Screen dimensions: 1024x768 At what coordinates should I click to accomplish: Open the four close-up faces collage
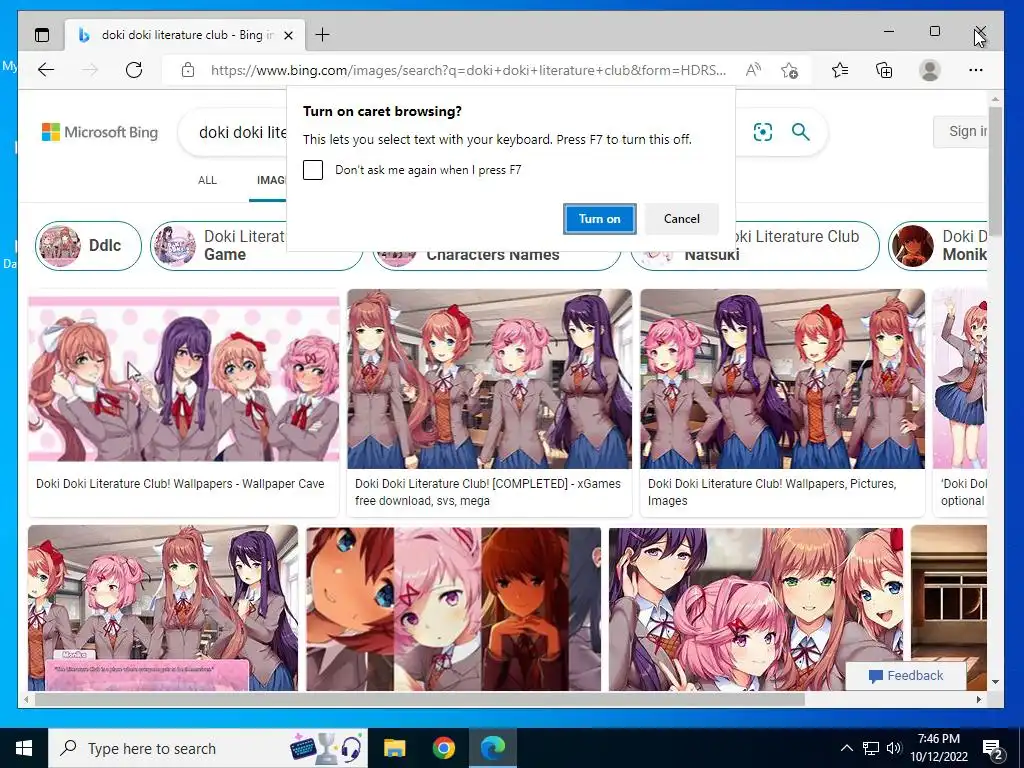click(453, 609)
